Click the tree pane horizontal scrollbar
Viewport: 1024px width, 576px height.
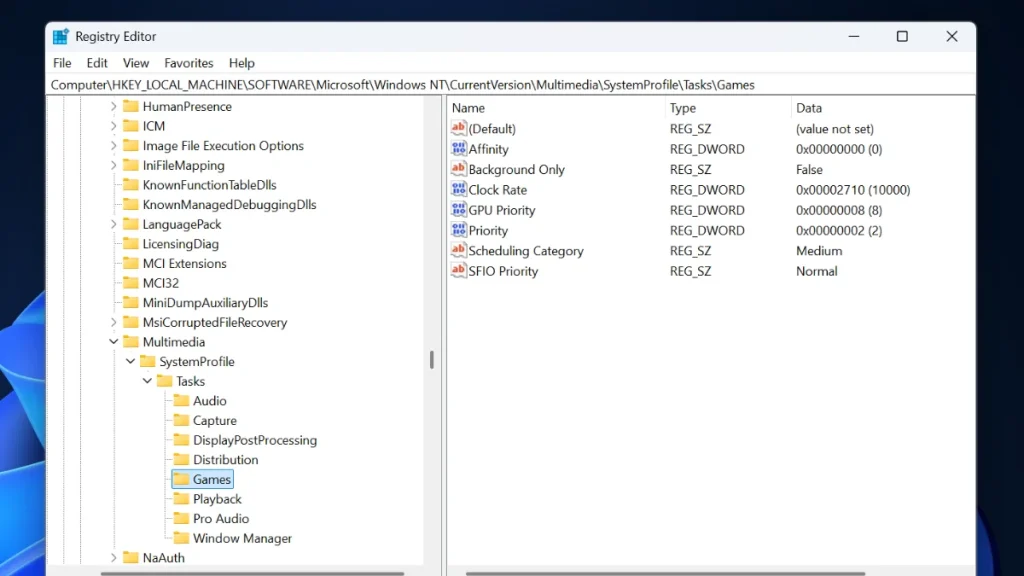pos(252,573)
